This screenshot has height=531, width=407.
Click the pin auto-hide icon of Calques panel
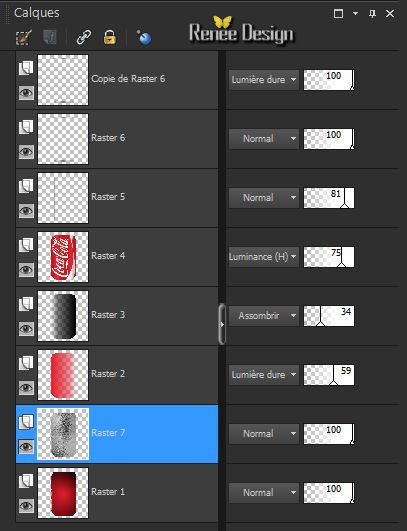[372, 14]
